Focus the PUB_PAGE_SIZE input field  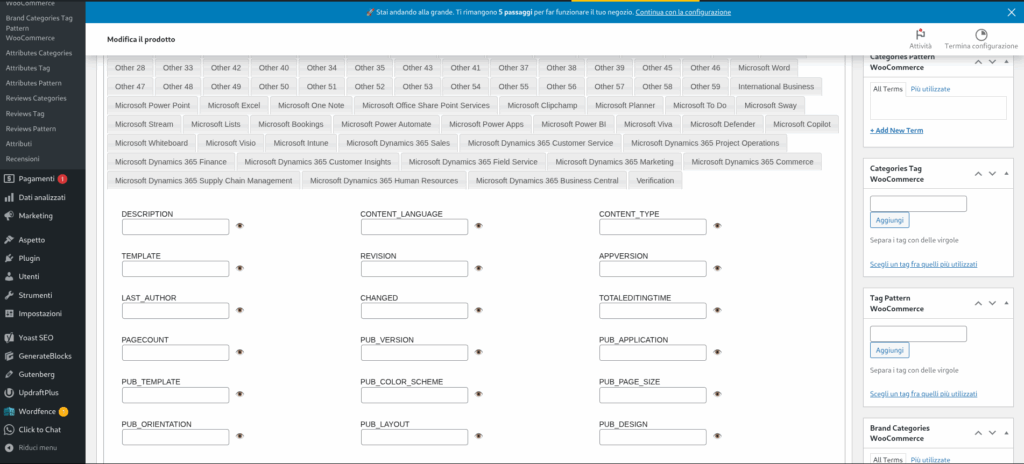[653, 395]
